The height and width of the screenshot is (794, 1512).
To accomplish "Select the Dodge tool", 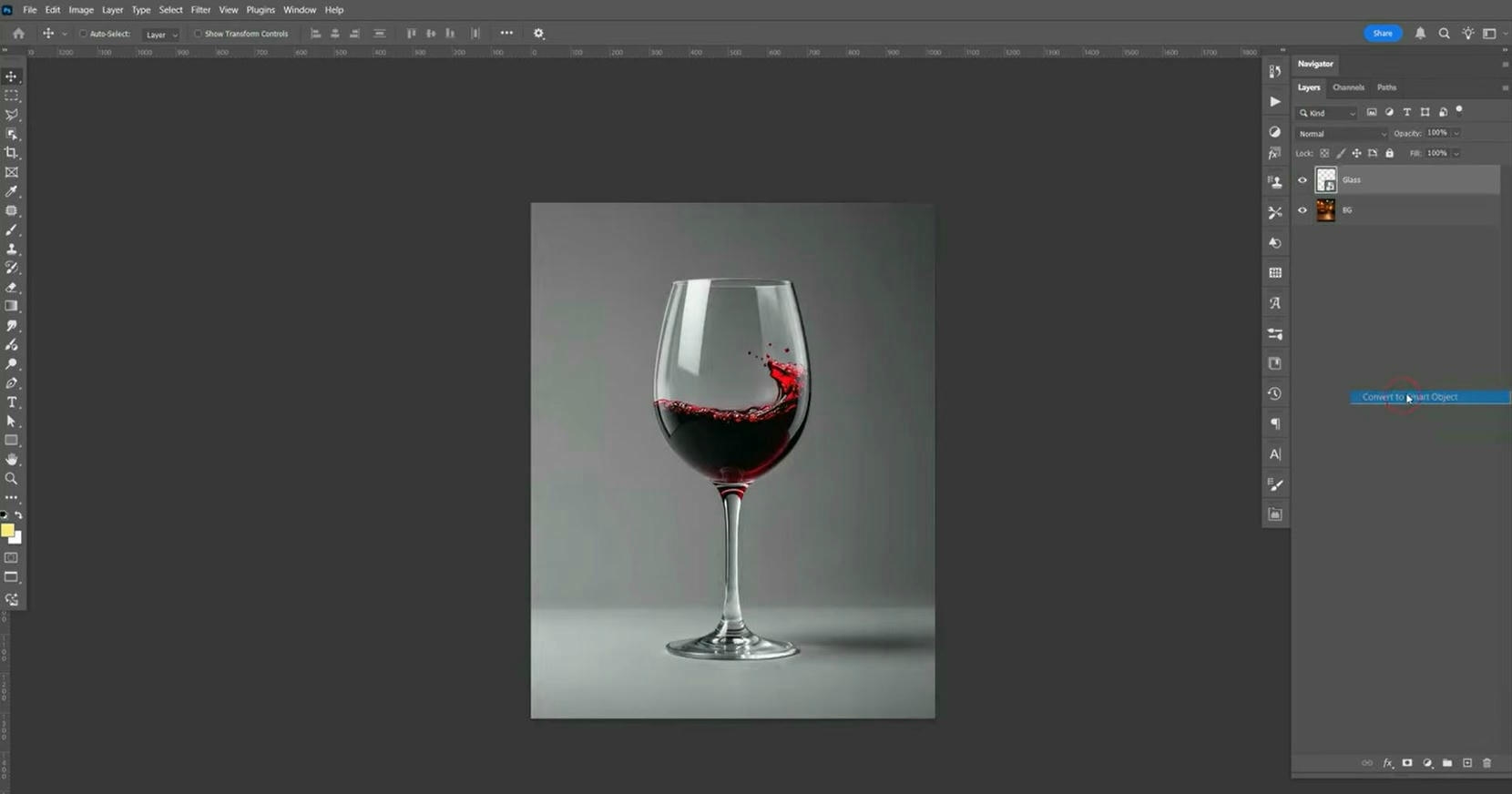I will click(x=12, y=364).
